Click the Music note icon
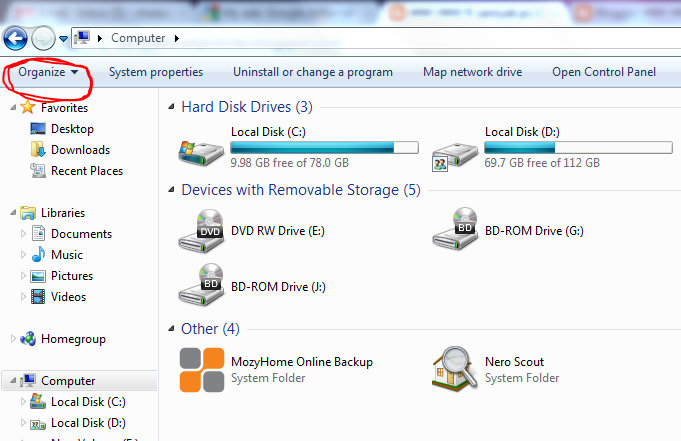Screen dimensions: 681x441 [38, 254]
